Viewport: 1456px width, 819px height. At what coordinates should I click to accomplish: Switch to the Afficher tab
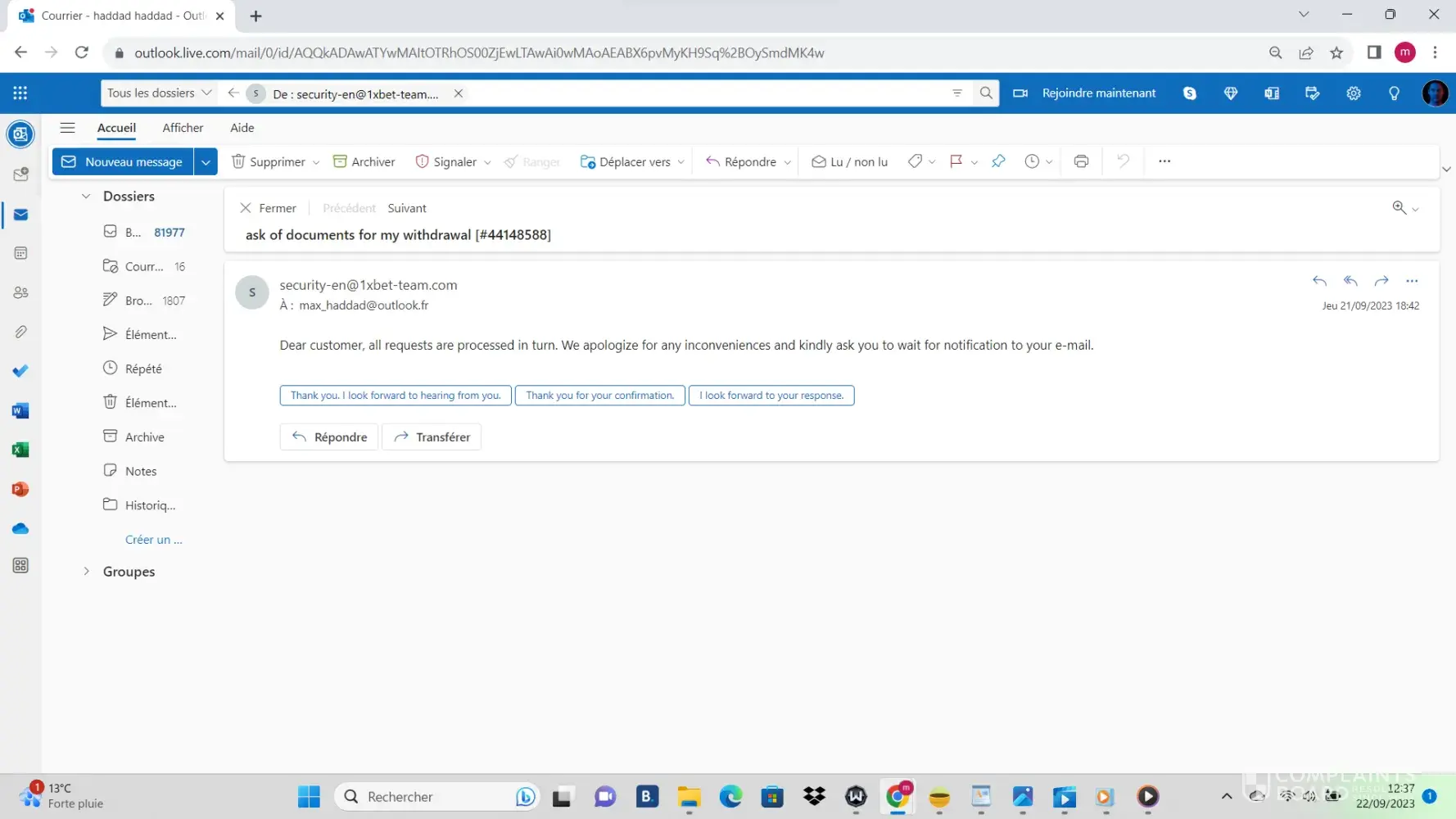(x=183, y=128)
